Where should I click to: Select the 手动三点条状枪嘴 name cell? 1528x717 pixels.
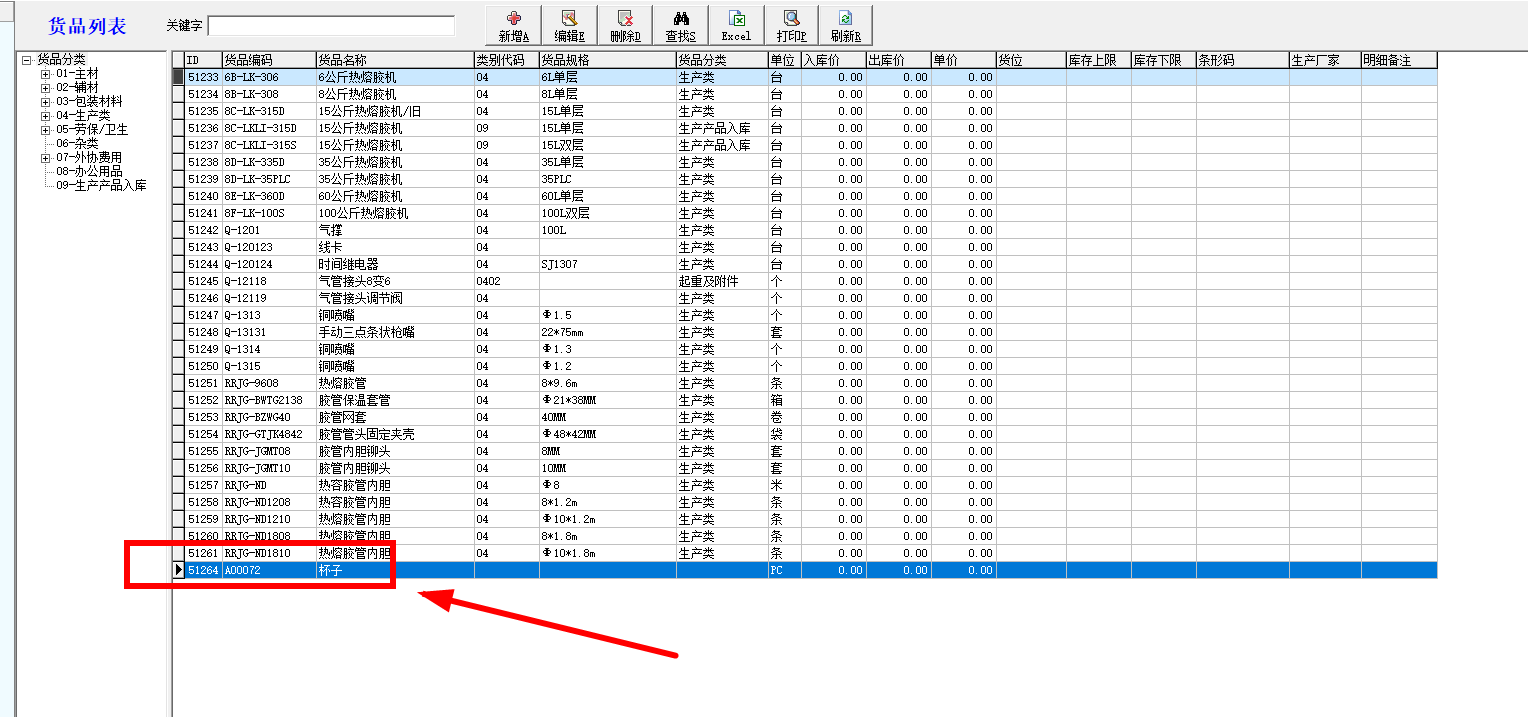(x=394, y=332)
